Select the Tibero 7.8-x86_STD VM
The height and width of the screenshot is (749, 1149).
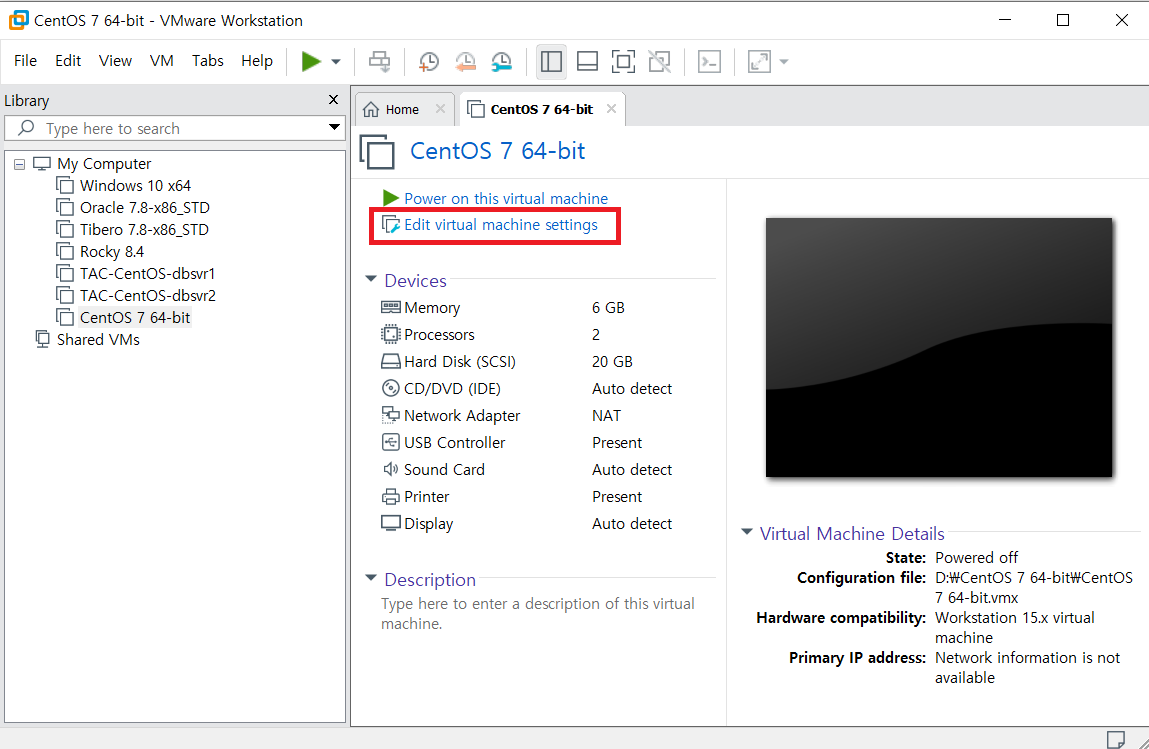tap(144, 229)
